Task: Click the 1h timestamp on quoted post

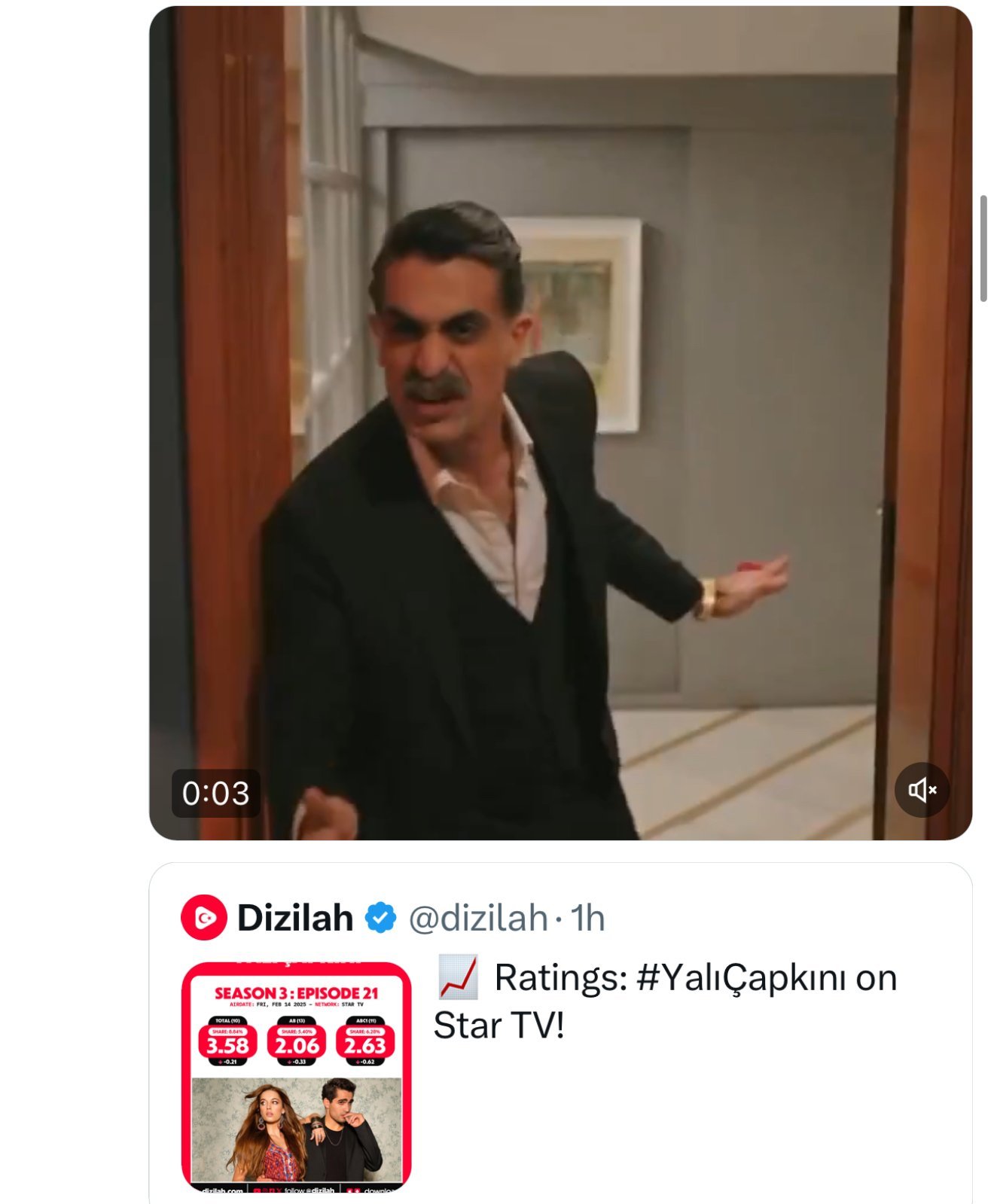Action: tap(587, 918)
